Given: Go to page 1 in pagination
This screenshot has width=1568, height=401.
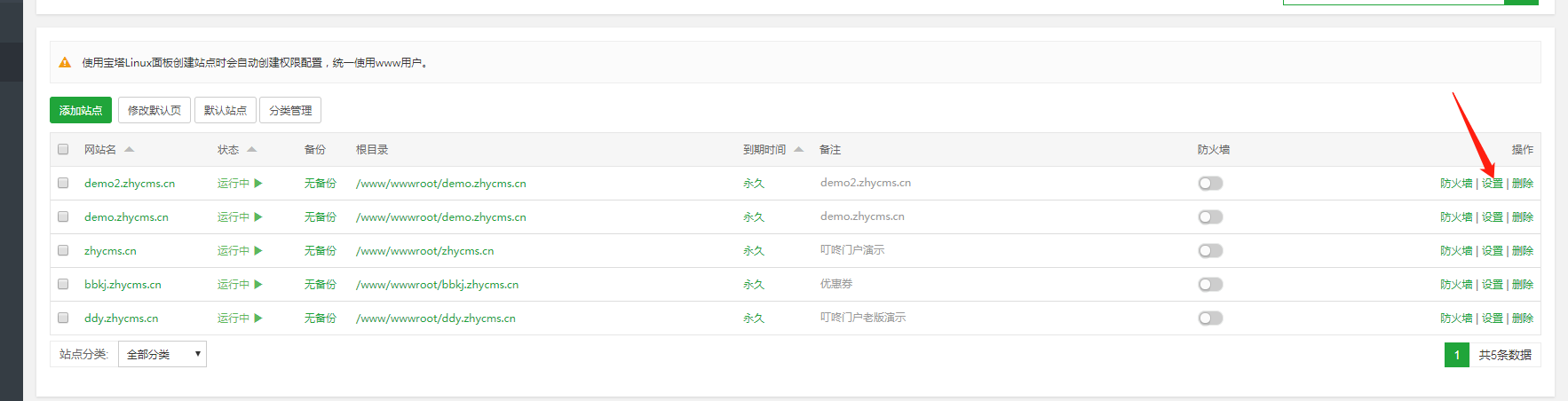Looking at the screenshot, I should pos(1457,355).
